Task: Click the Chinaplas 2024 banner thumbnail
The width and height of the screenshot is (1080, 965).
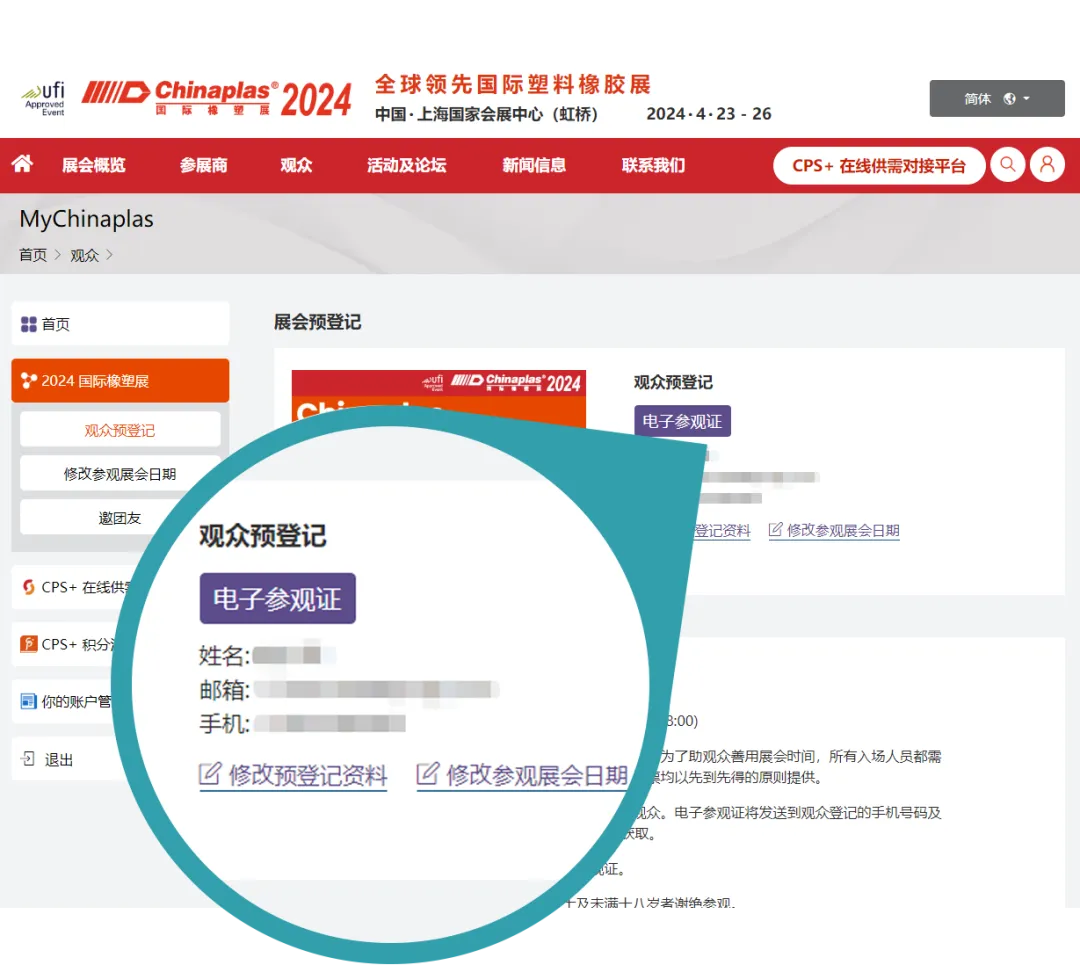Action: (439, 400)
